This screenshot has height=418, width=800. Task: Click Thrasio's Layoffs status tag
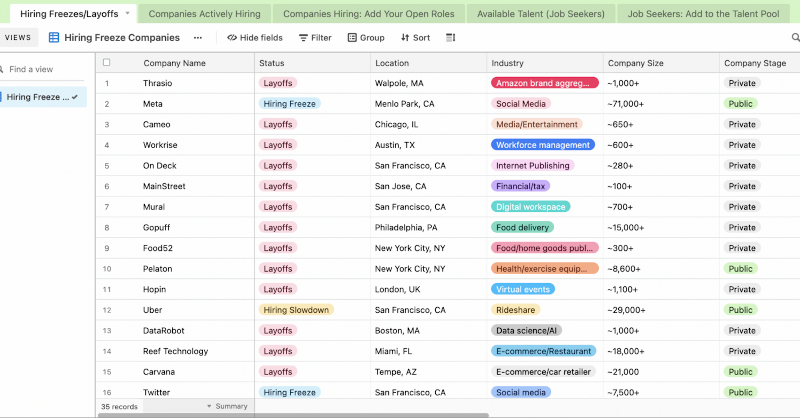click(278, 83)
